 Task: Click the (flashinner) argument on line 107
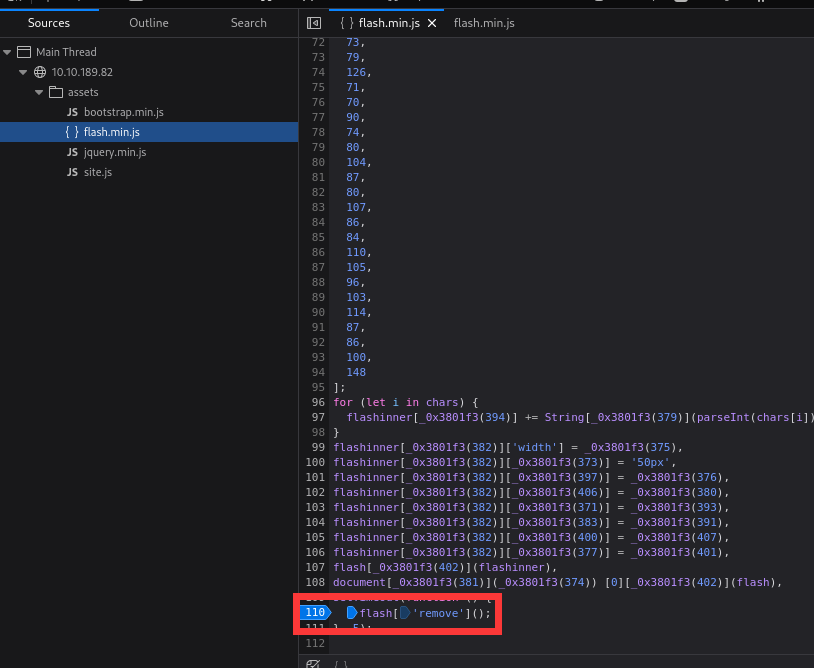[x=511, y=567]
